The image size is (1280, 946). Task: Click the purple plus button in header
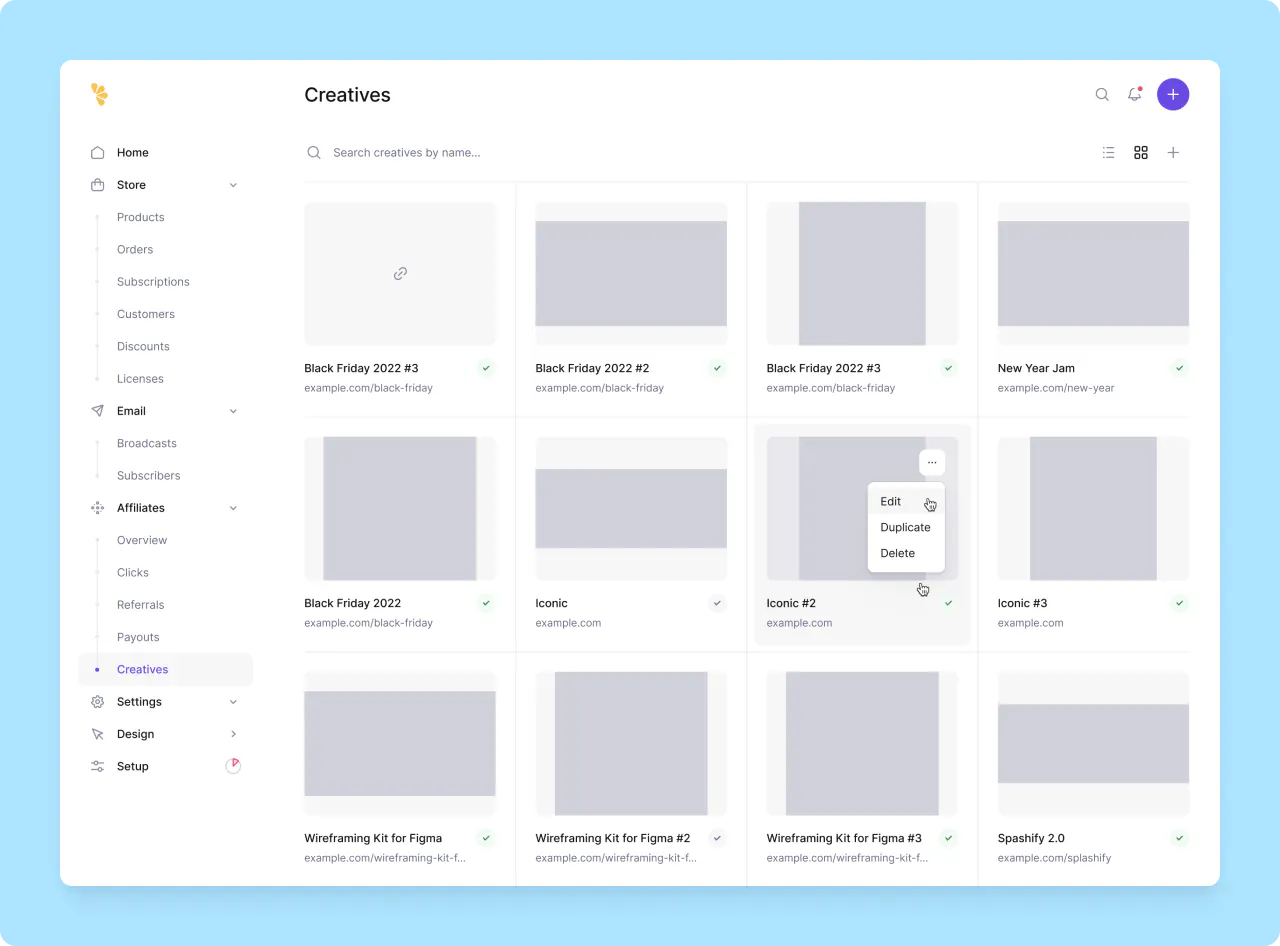click(1173, 94)
